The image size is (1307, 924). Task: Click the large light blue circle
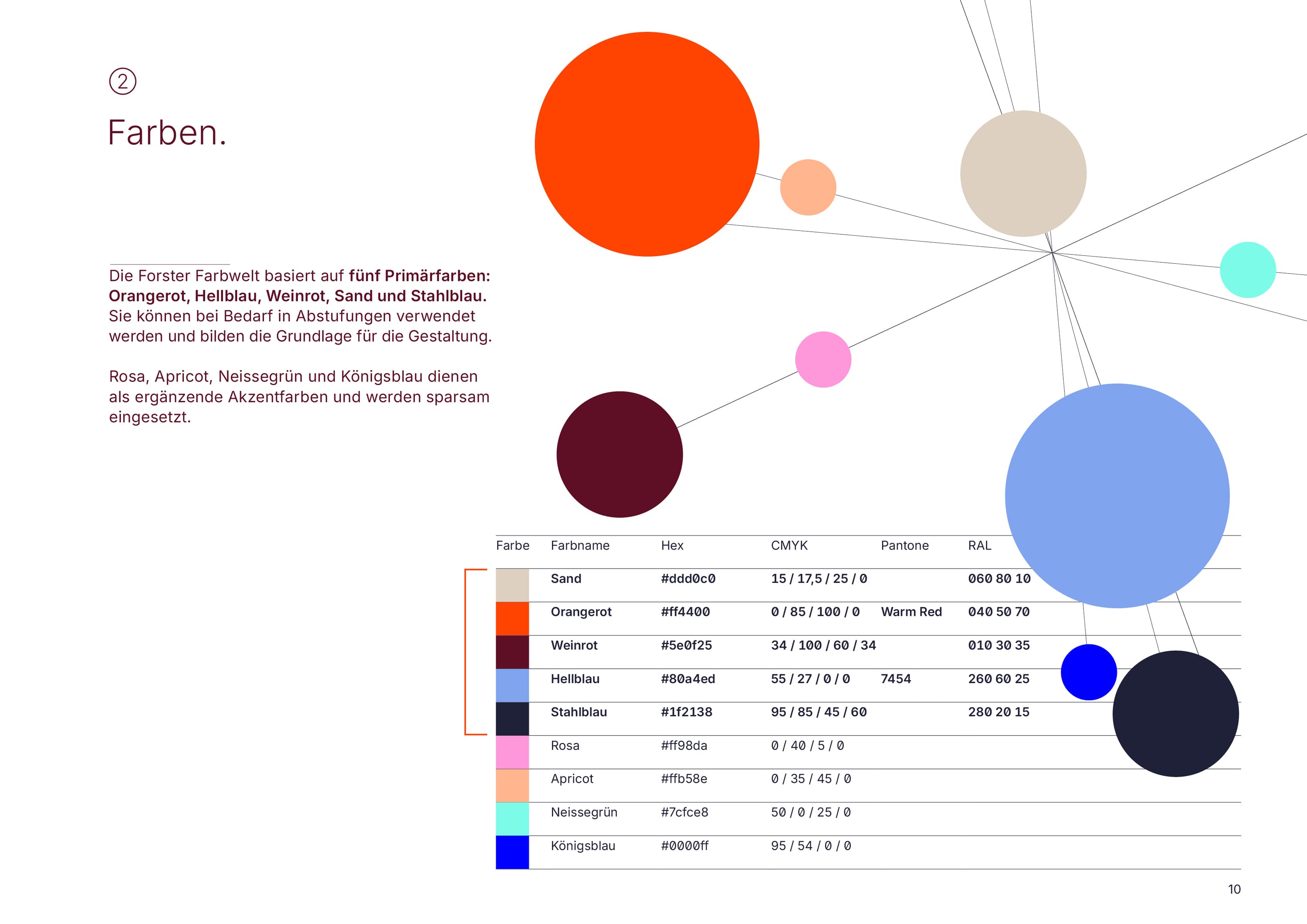click(1117, 496)
